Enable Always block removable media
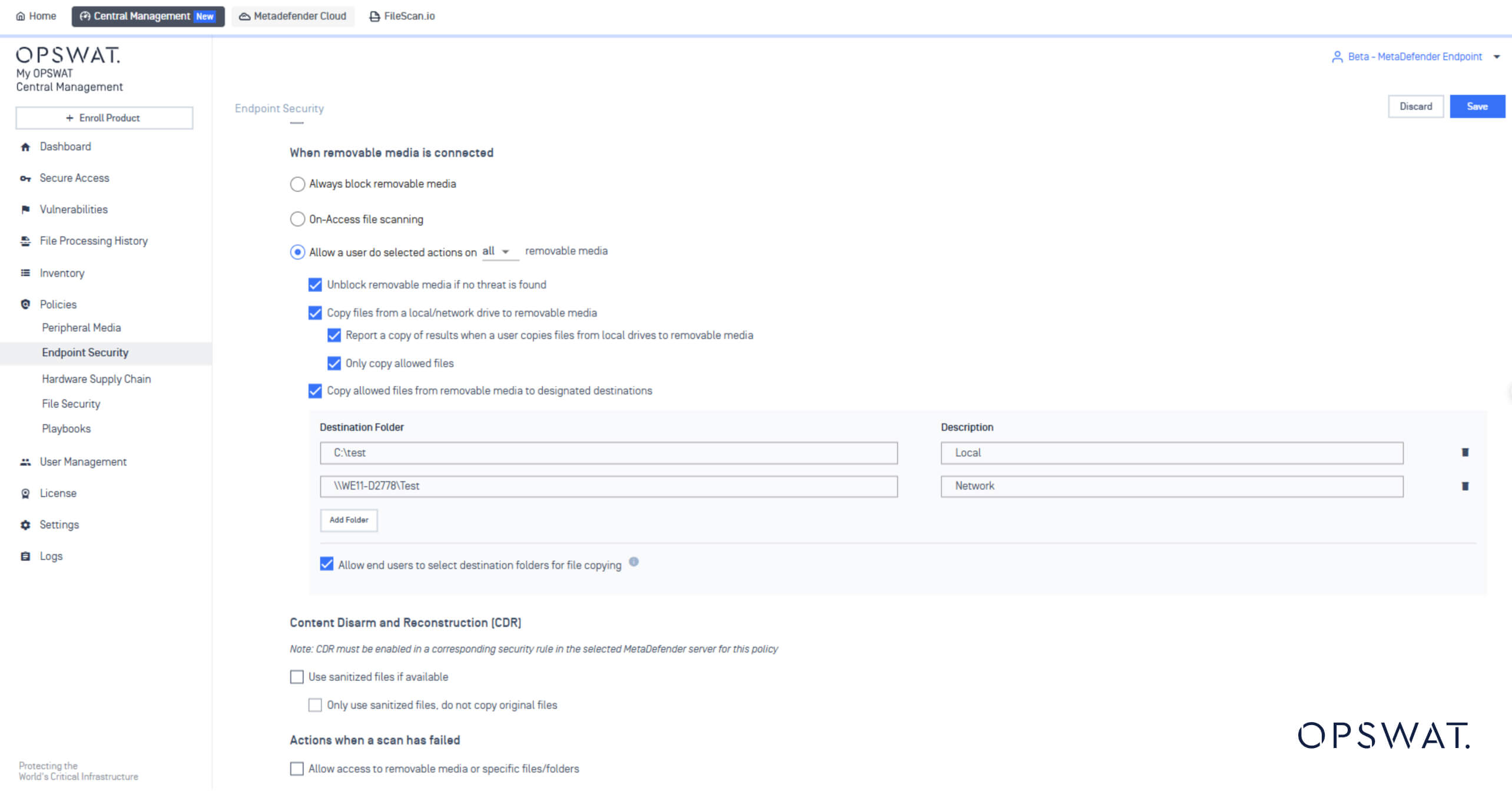Screen dimensions: 1512x791 pyautogui.click(x=297, y=184)
